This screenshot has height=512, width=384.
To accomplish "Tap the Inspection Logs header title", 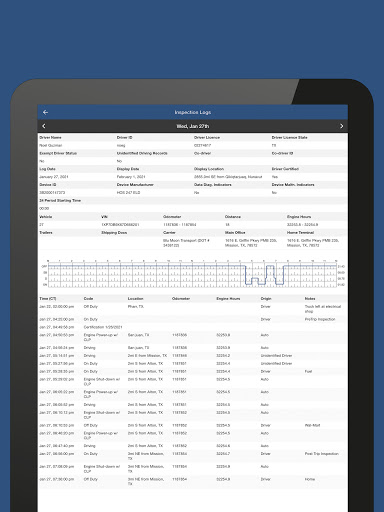I will [x=193, y=112].
